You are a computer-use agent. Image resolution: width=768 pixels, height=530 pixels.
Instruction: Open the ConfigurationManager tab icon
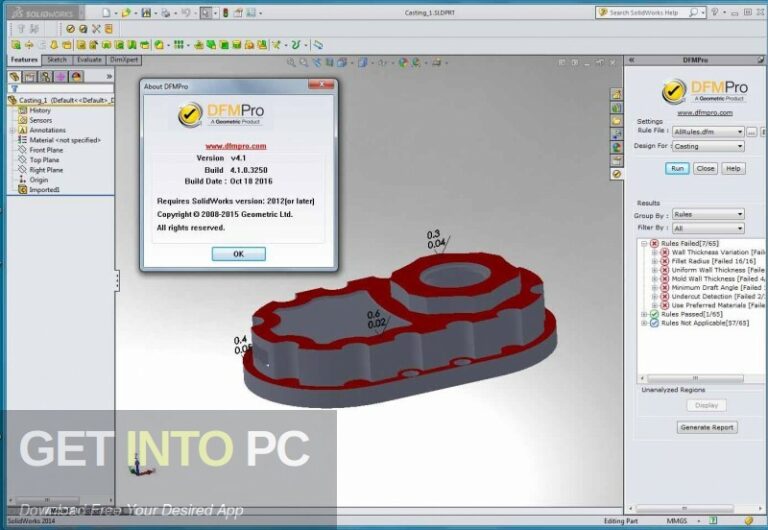[x=46, y=76]
